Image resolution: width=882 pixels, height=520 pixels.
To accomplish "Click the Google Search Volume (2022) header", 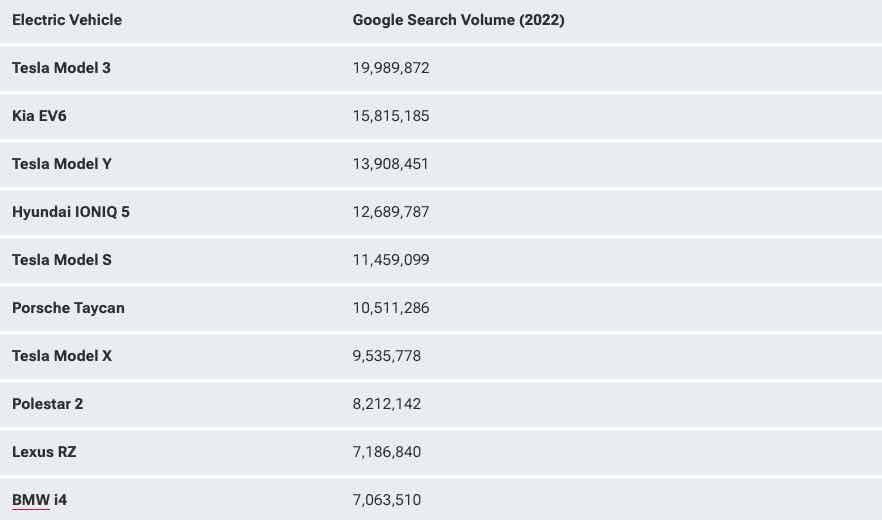I will 458,20.
